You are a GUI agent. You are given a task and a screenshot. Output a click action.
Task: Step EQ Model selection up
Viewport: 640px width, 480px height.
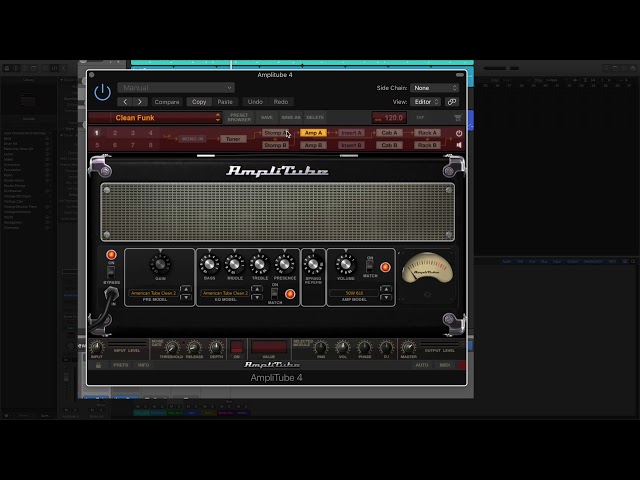click(257, 289)
